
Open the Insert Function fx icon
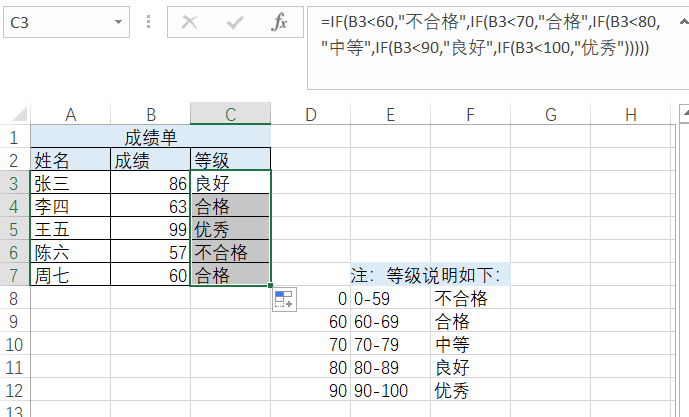[279, 22]
